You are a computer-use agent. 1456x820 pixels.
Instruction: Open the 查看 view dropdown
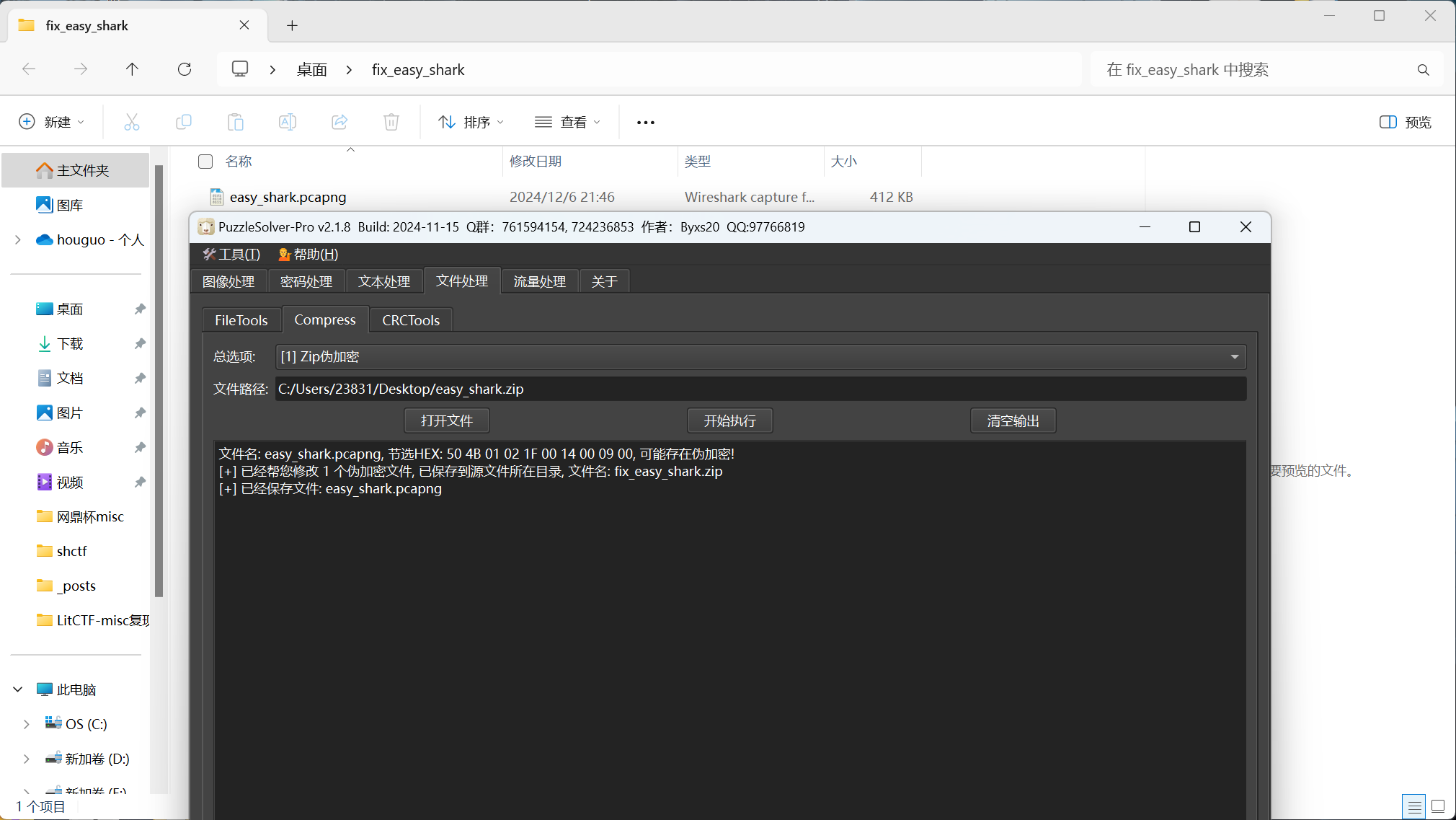(568, 122)
